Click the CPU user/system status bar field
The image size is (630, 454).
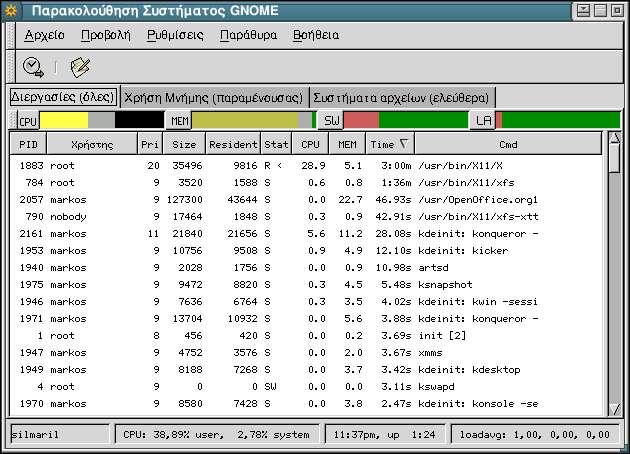pyautogui.click(x=217, y=435)
